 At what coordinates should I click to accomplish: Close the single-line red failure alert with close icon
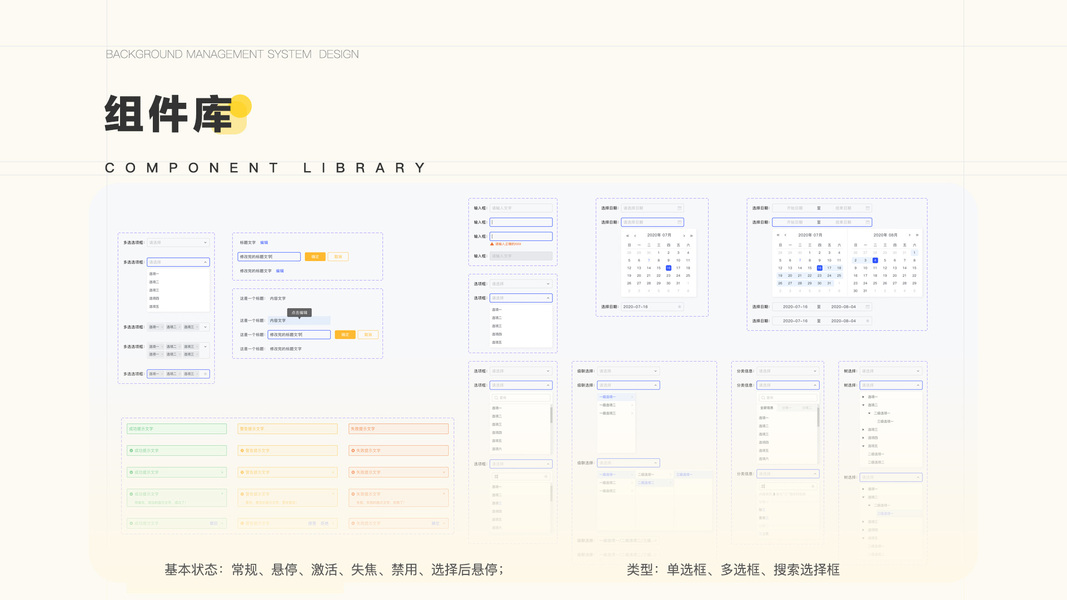[444, 472]
